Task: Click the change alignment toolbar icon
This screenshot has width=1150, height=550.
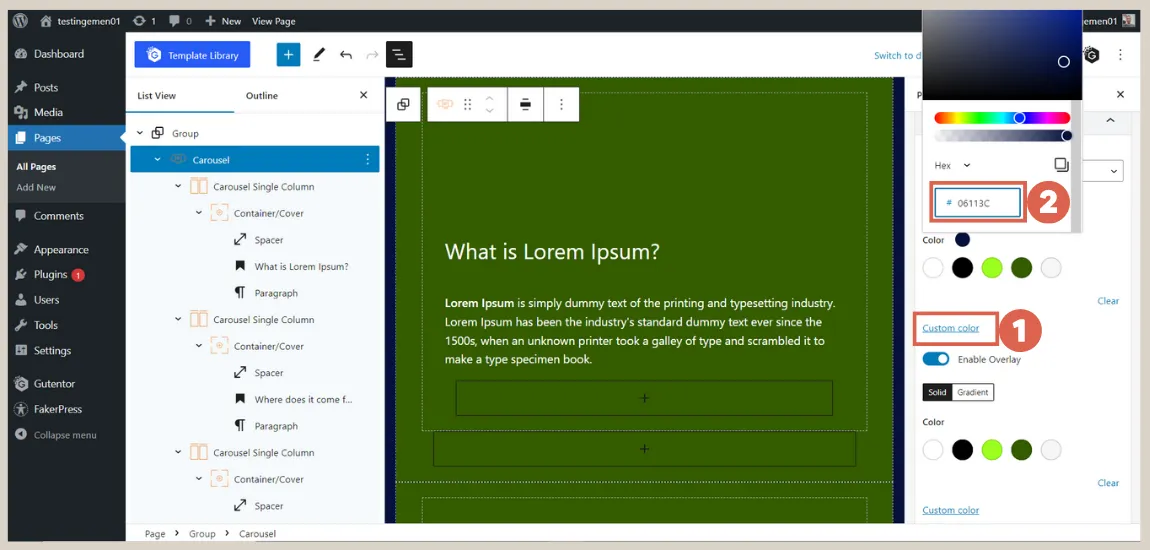Action: coord(525,105)
